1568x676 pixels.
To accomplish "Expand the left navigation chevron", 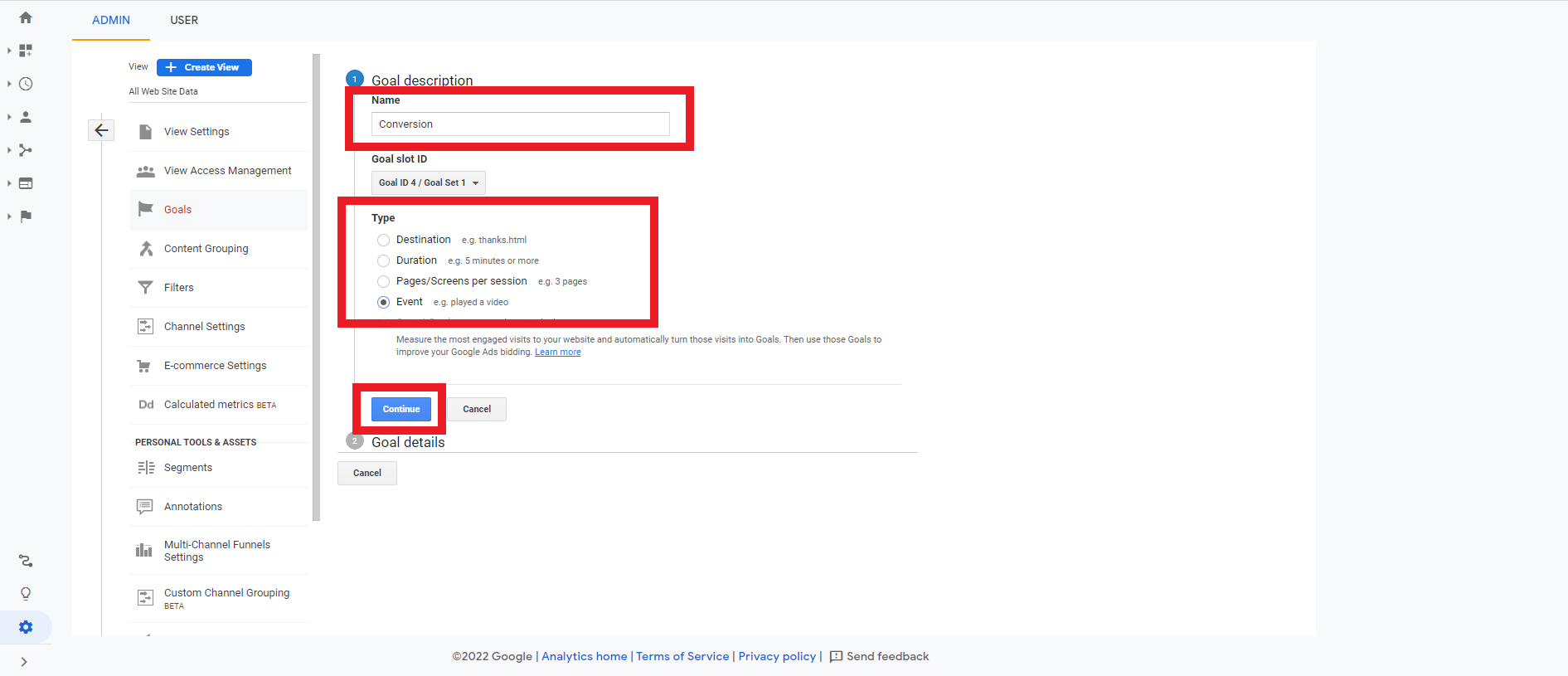I will [24, 662].
